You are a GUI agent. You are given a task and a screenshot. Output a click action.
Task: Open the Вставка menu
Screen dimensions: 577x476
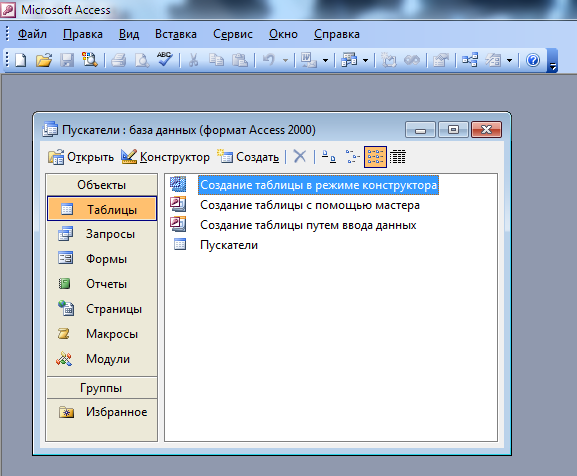(x=176, y=34)
